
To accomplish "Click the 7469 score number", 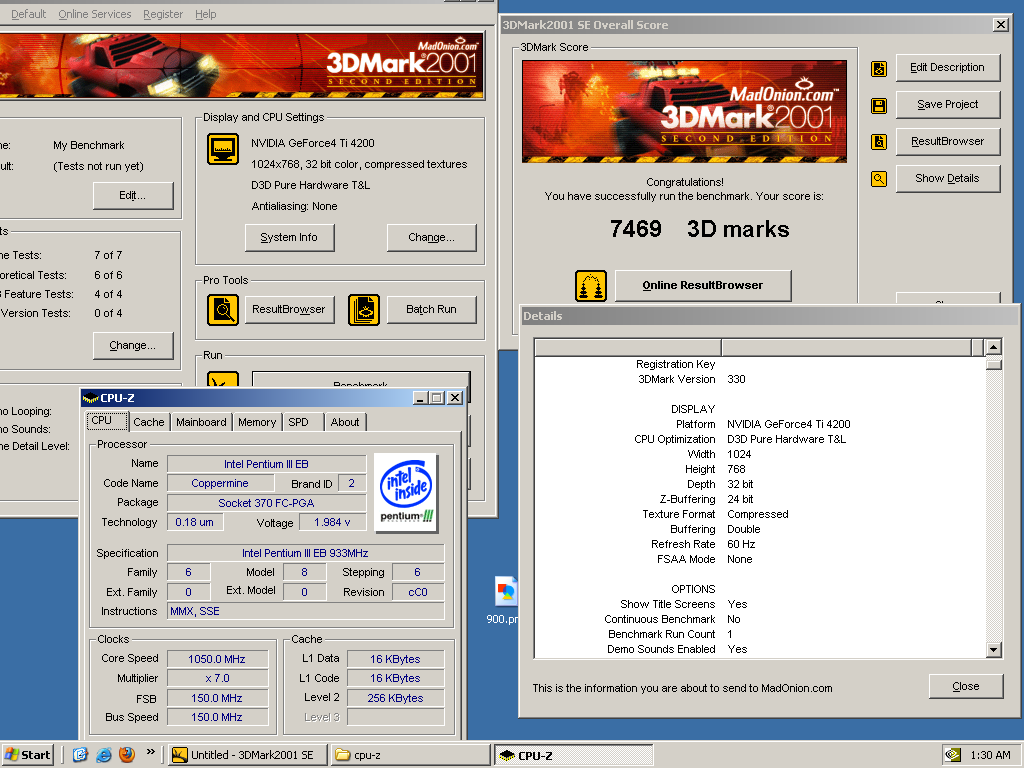I will (635, 229).
